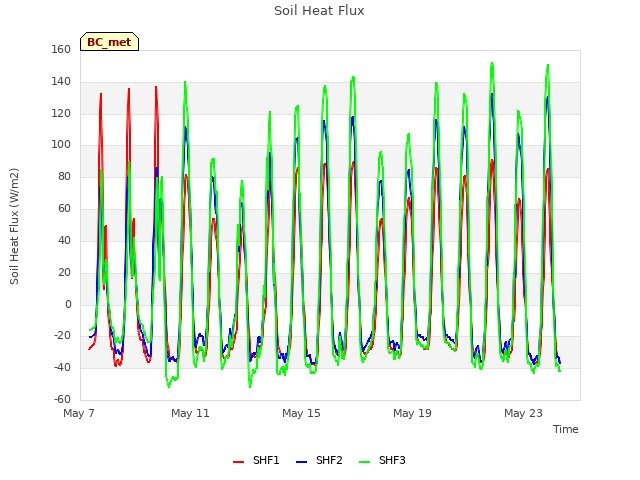
Task: Click the May 23 x-axis tick label
Action: (523, 413)
